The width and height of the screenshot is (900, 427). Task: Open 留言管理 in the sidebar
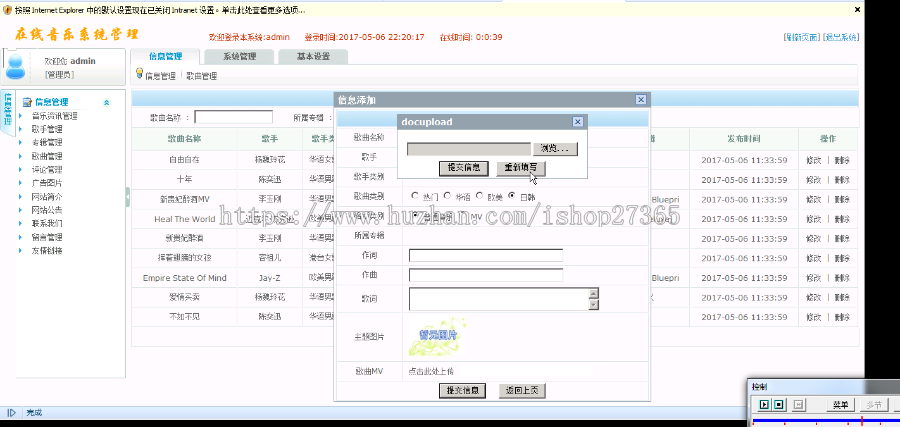click(x=47, y=237)
